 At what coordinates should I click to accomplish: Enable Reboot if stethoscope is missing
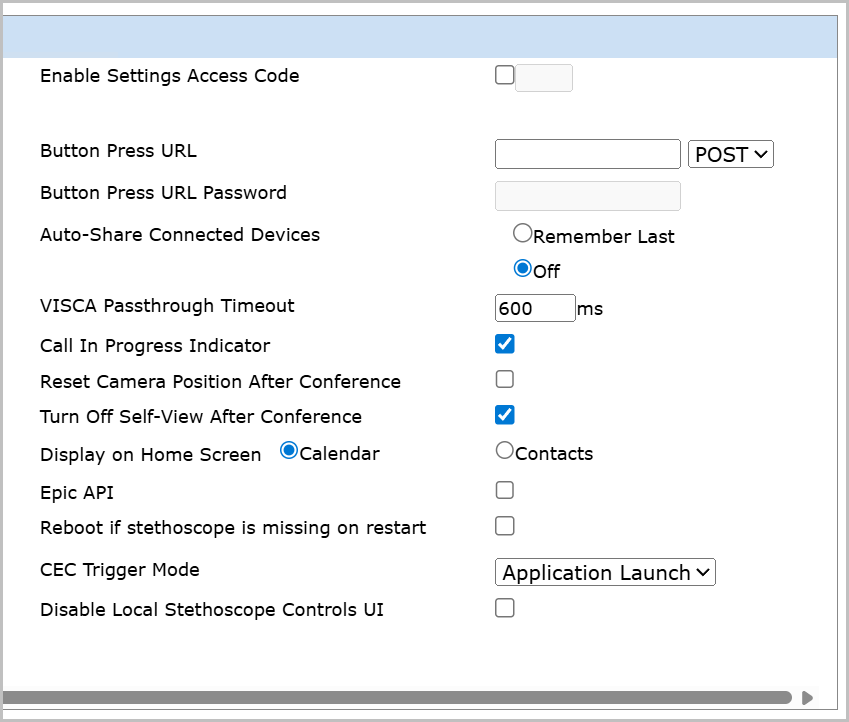pos(505,526)
